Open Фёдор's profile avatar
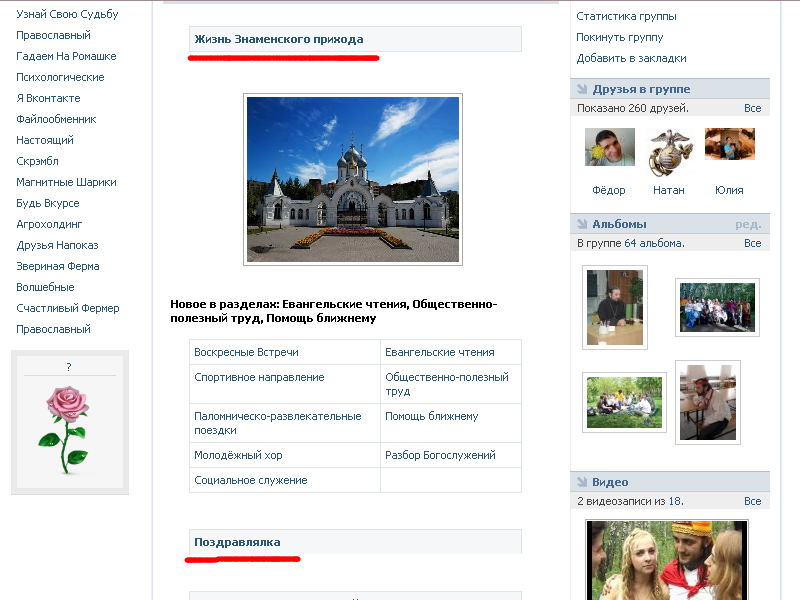The width and height of the screenshot is (800, 600). tap(609, 148)
